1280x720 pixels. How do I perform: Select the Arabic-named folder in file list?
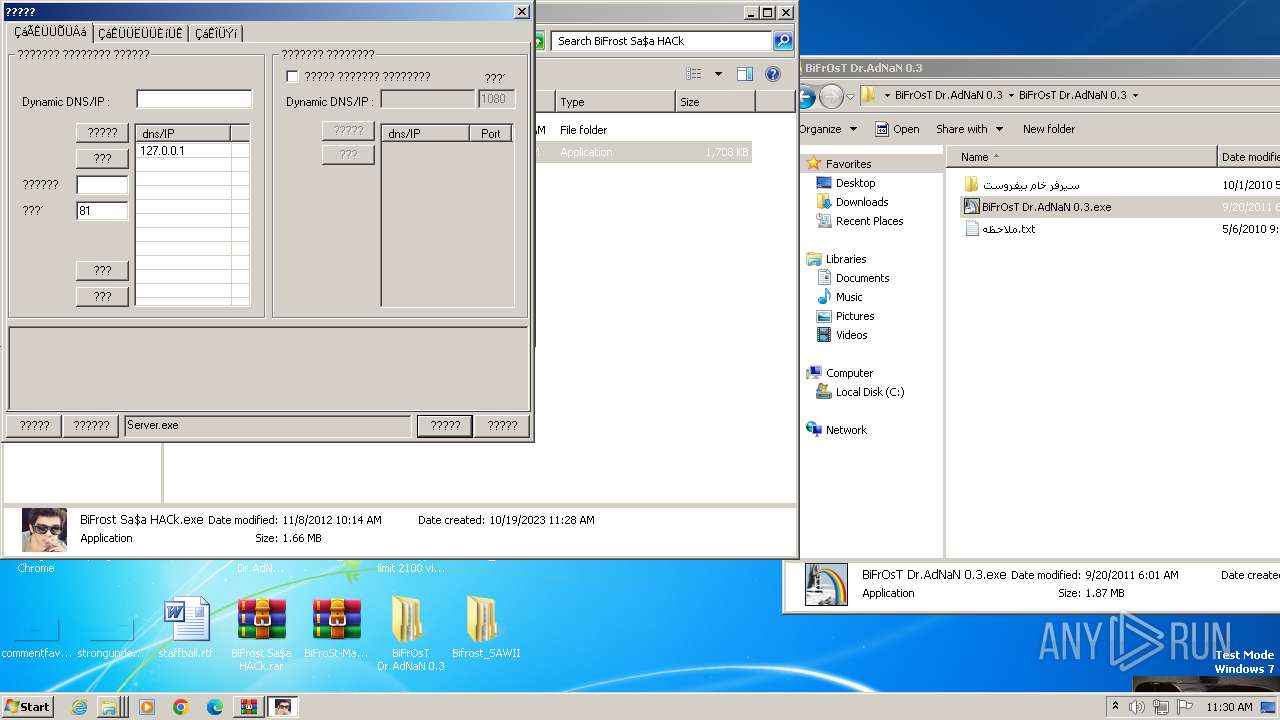tap(1030, 185)
